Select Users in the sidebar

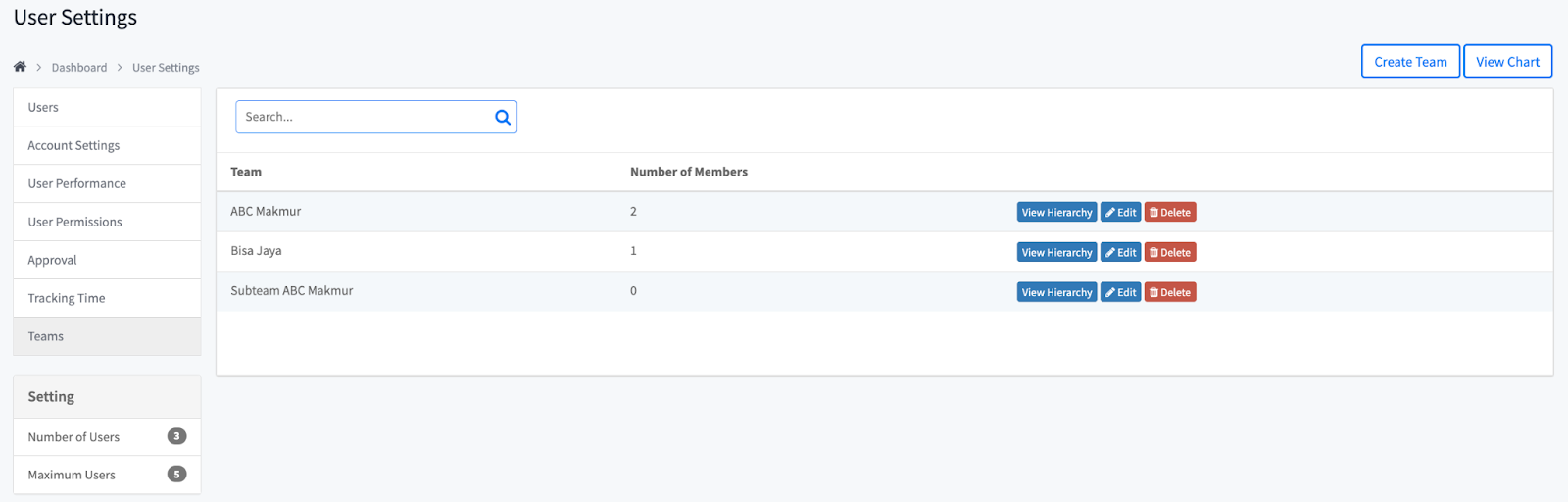point(107,108)
